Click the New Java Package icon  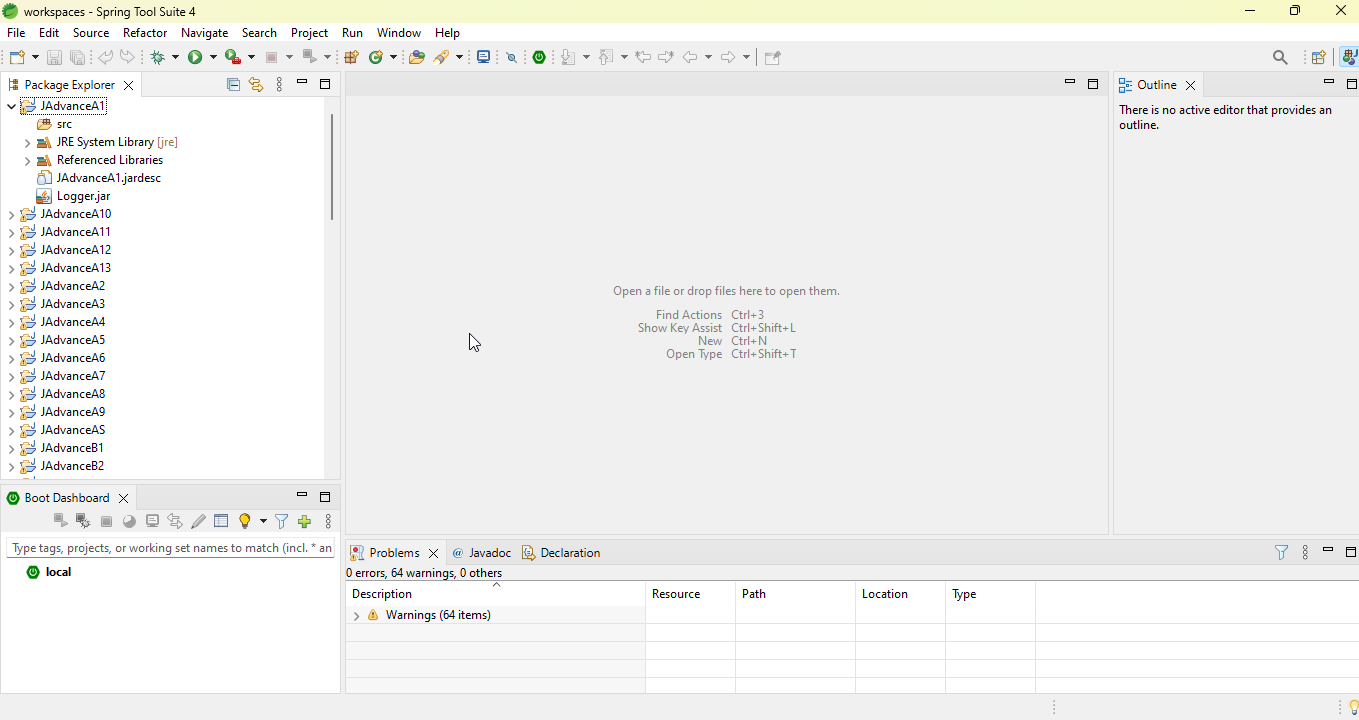(351, 57)
